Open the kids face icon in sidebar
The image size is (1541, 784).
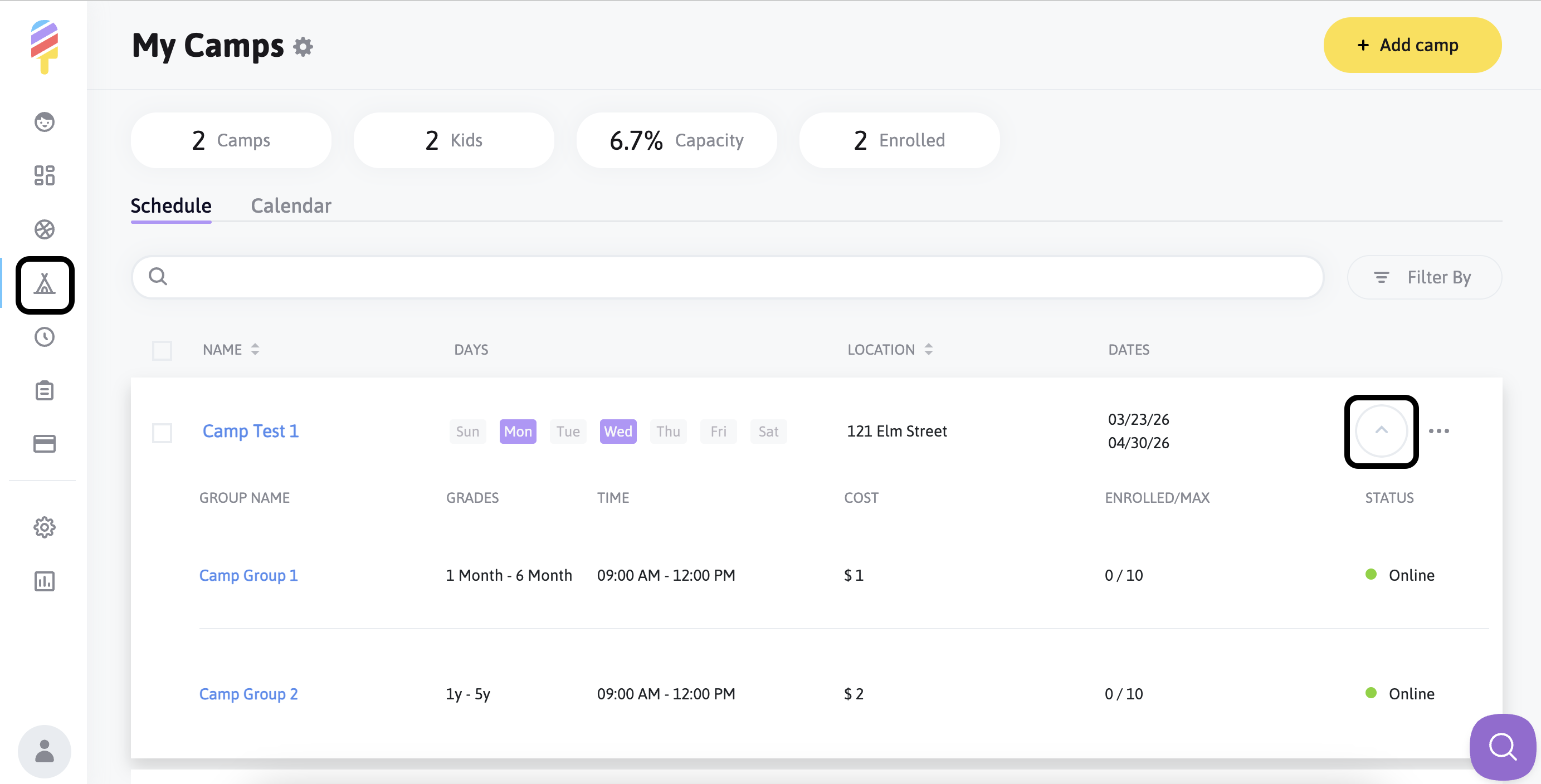point(44,122)
